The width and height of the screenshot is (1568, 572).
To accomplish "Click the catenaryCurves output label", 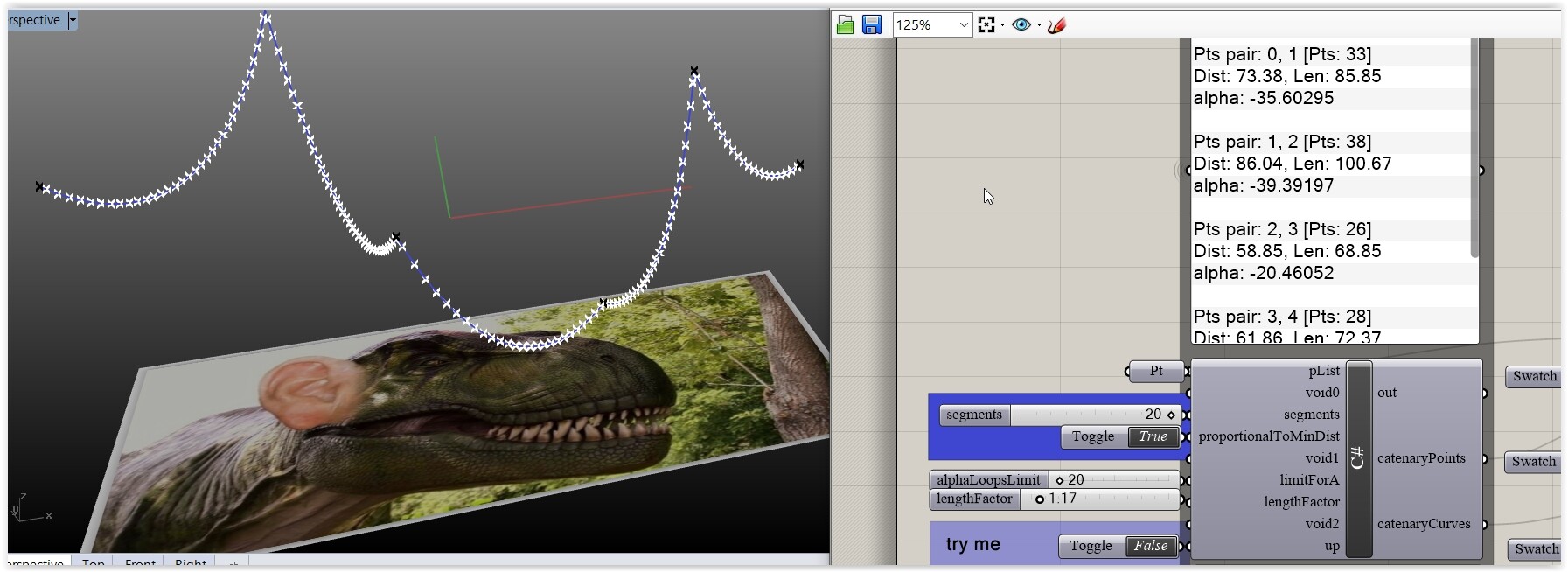I will [x=1424, y=524].
